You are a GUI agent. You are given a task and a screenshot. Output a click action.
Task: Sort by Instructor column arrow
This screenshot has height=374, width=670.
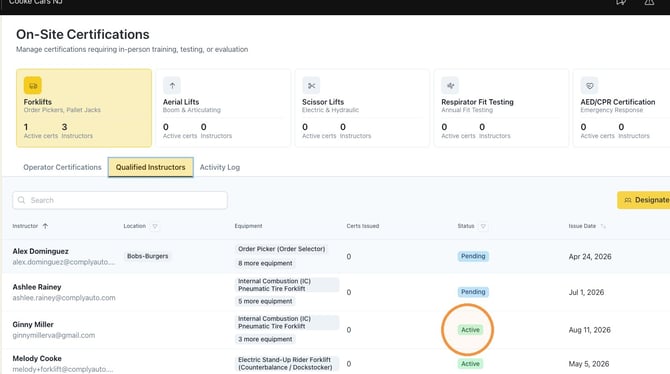[x=45, y=226]
